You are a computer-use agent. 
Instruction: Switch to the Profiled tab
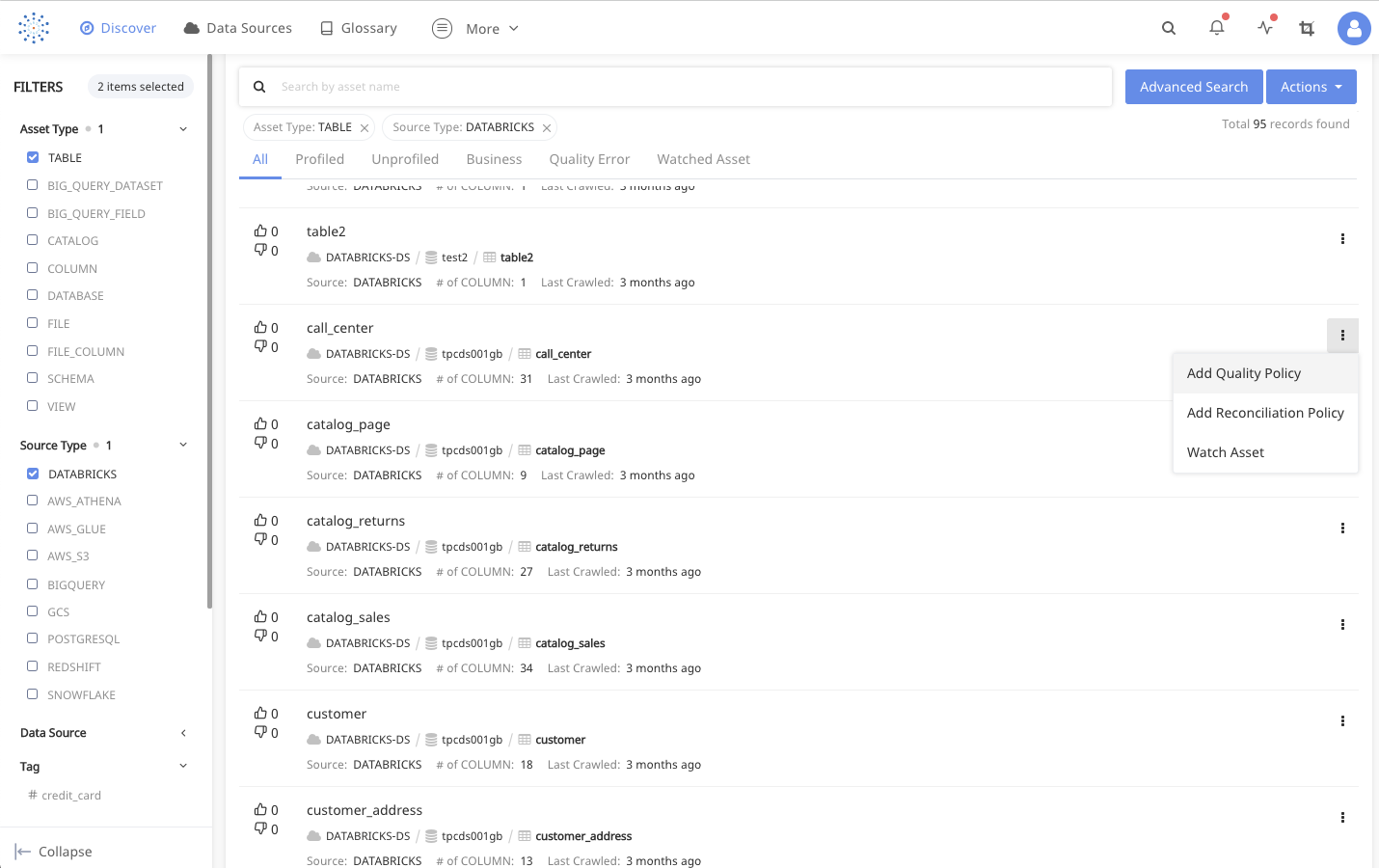[319, 159]
